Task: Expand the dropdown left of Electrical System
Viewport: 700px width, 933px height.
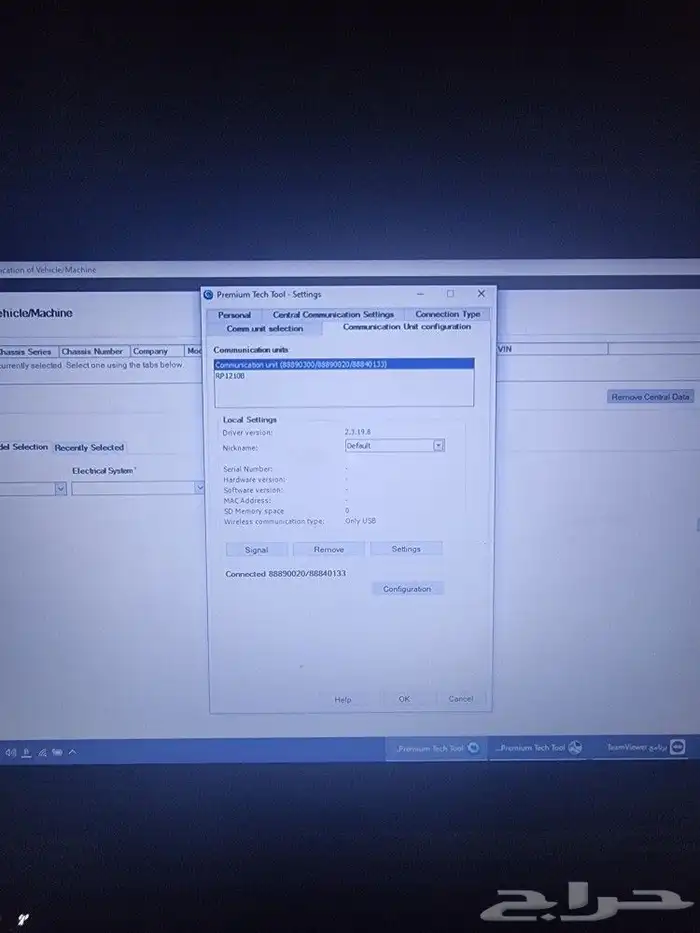Action: coord(60,489)
